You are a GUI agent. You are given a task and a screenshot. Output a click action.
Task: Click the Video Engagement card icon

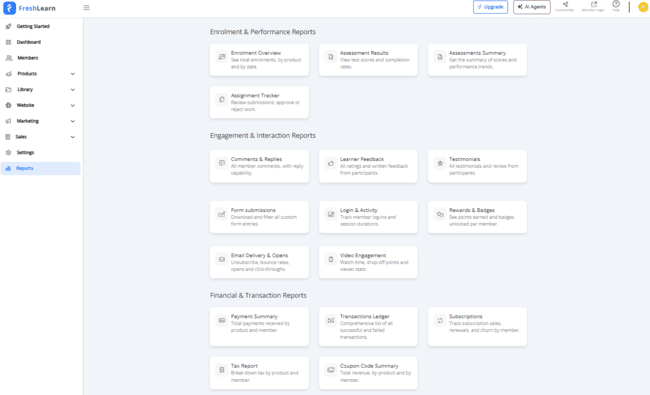pyautogui.click(x=331, y=259)
